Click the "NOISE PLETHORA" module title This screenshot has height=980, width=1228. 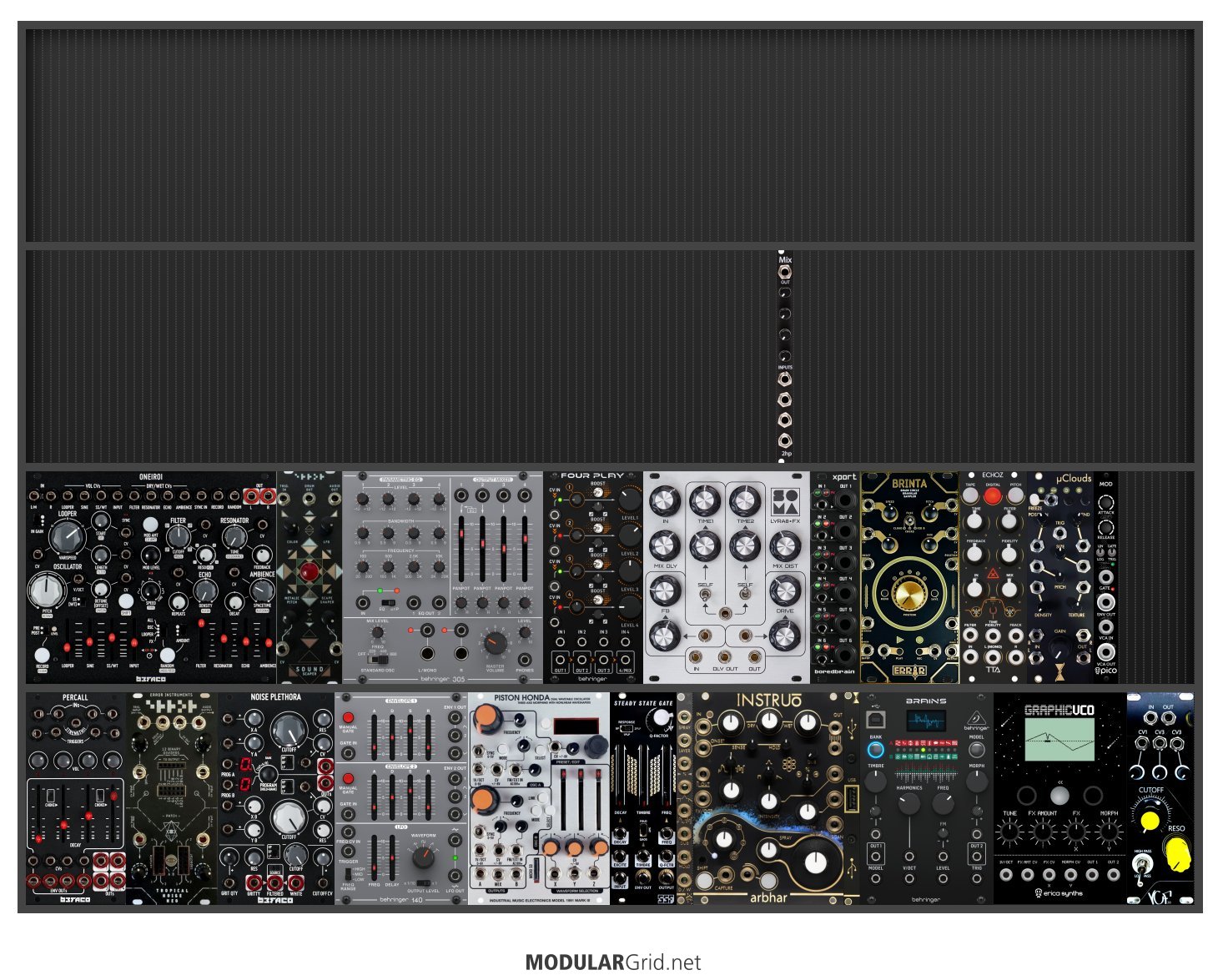(275, 697)
